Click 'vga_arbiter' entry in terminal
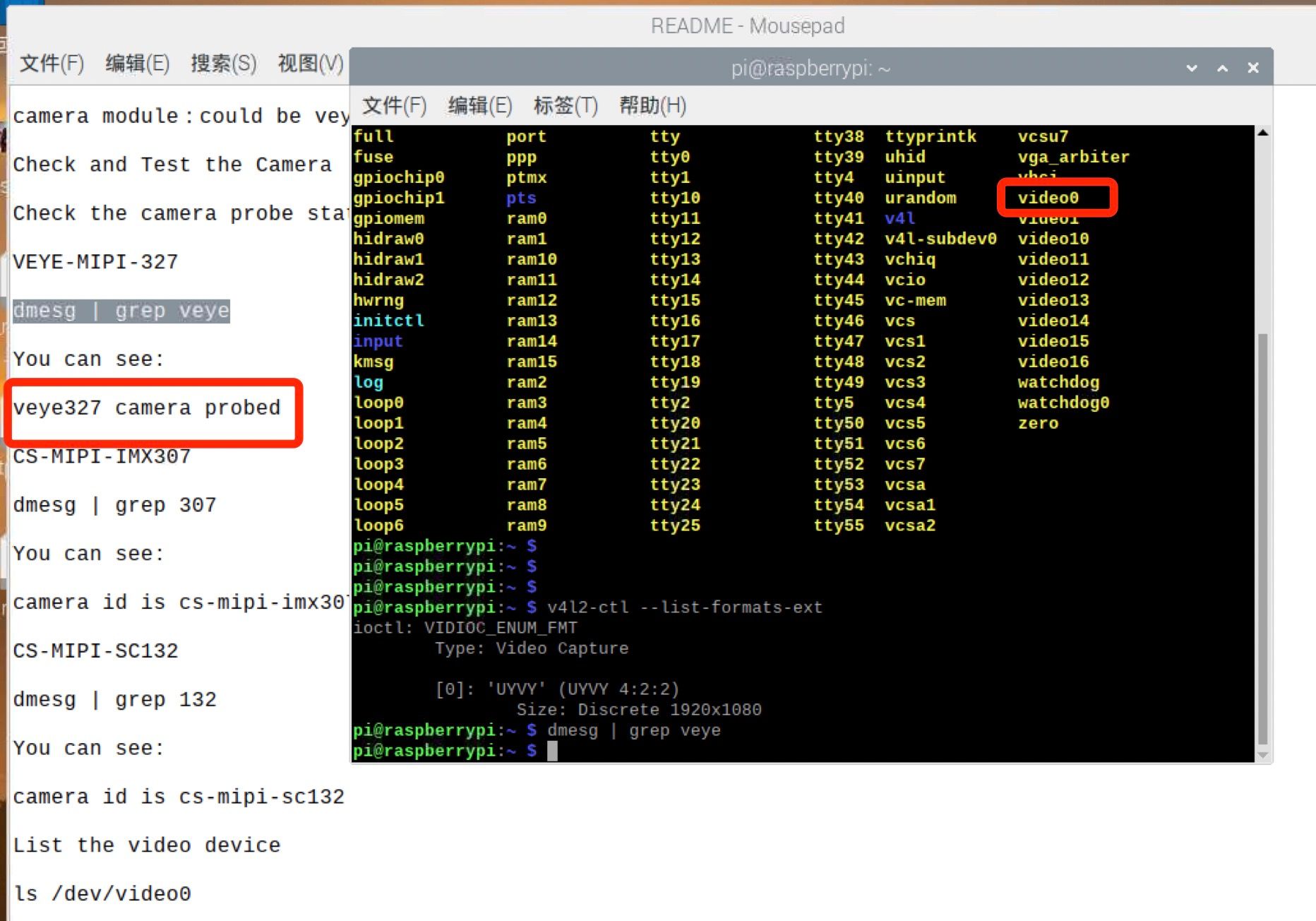Screen dimensions: 1316x921 click(x=1073, y=157)
